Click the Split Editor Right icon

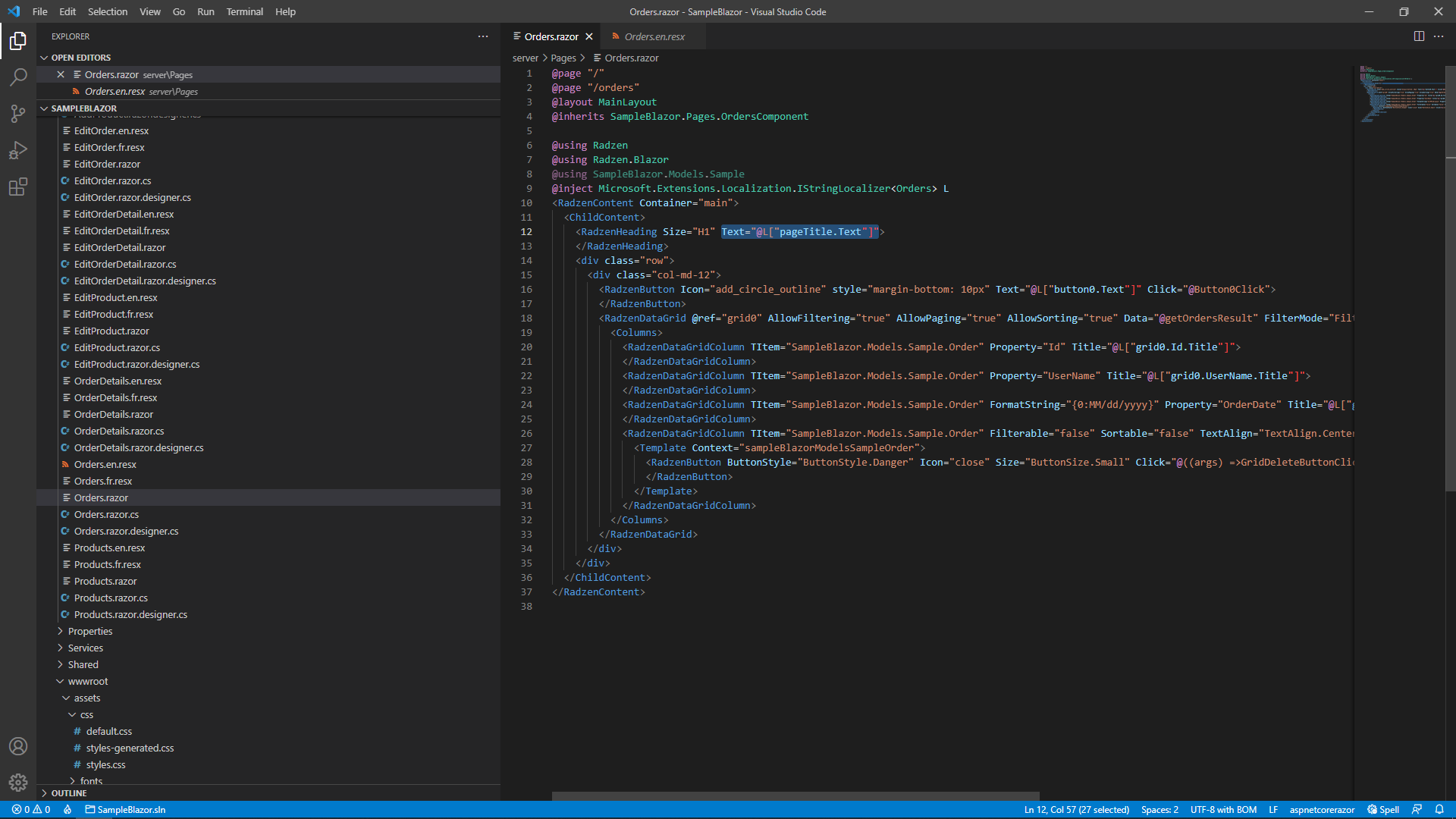click(x=1419, y=36)
